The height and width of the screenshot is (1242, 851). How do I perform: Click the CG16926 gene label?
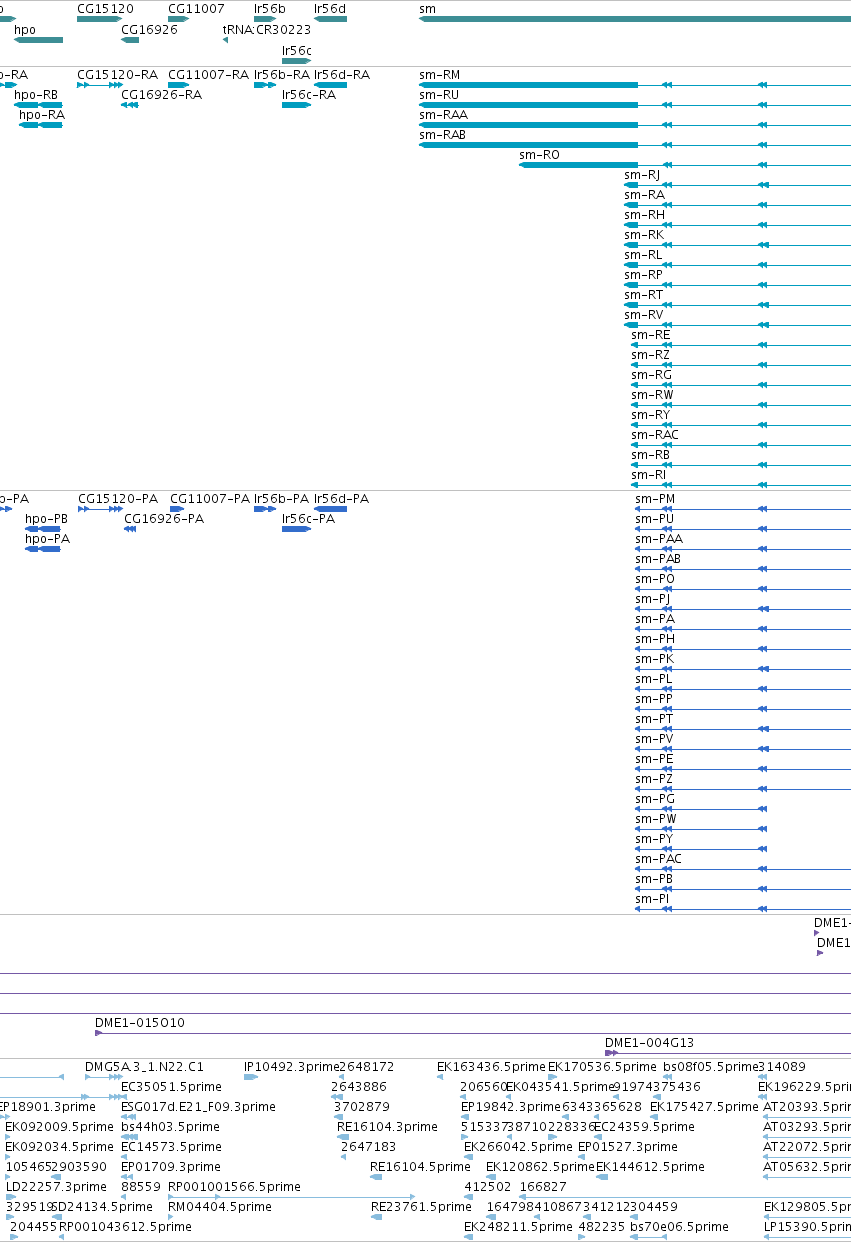(x=149, y=29)
